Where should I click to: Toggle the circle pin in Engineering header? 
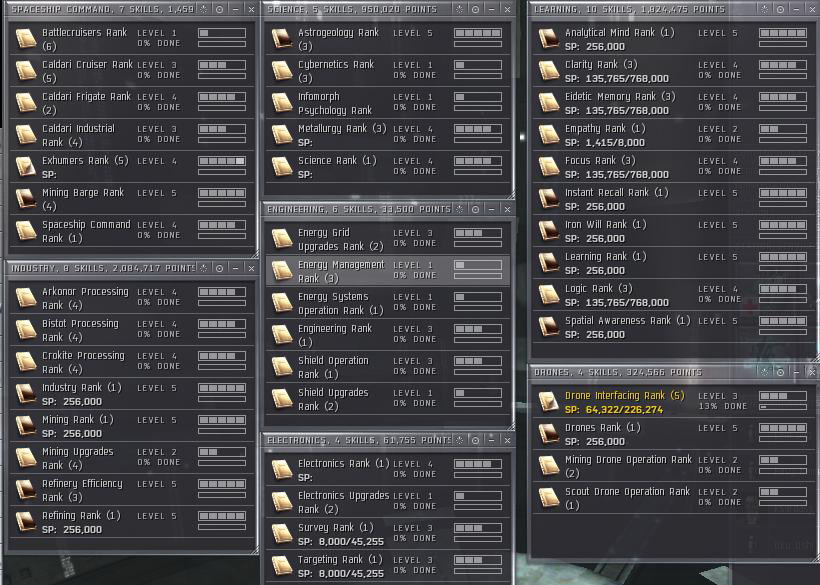pos(475,209)
